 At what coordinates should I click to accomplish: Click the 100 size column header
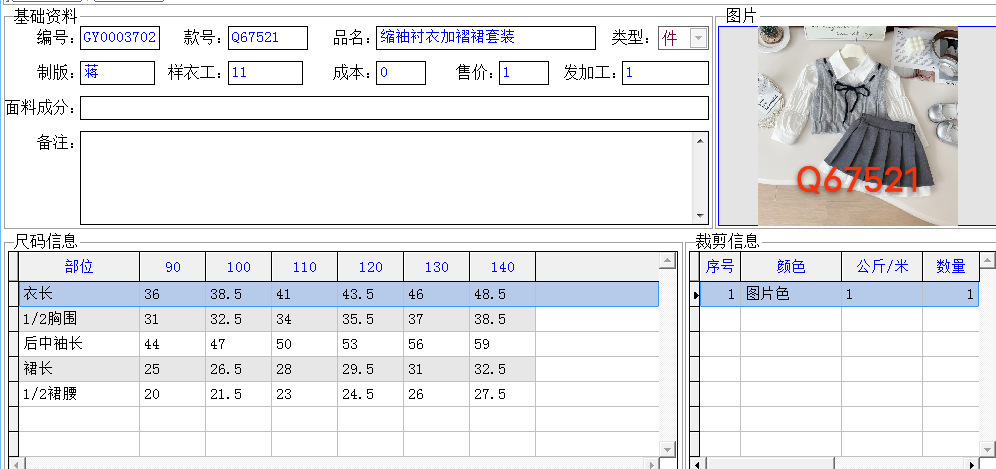point(239,267)
